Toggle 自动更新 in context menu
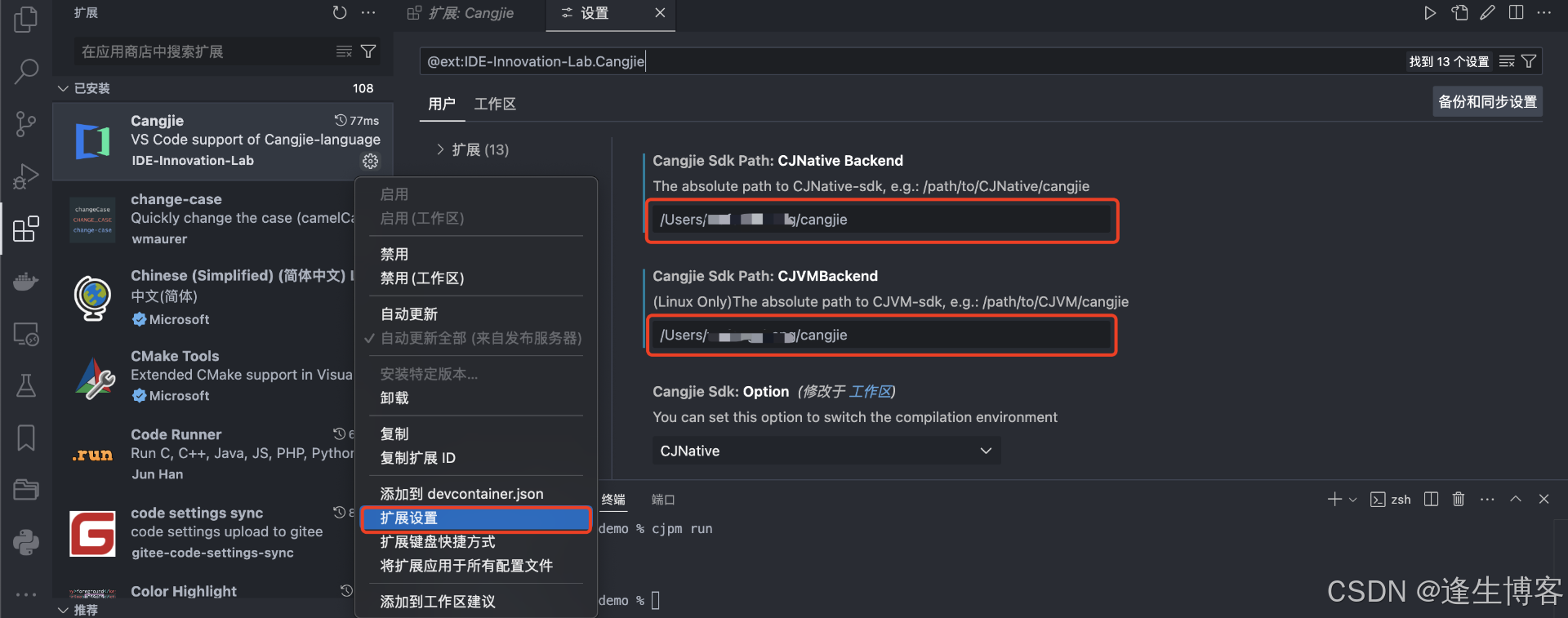The width and height of the screenshot is (1568, 618). 476,314
